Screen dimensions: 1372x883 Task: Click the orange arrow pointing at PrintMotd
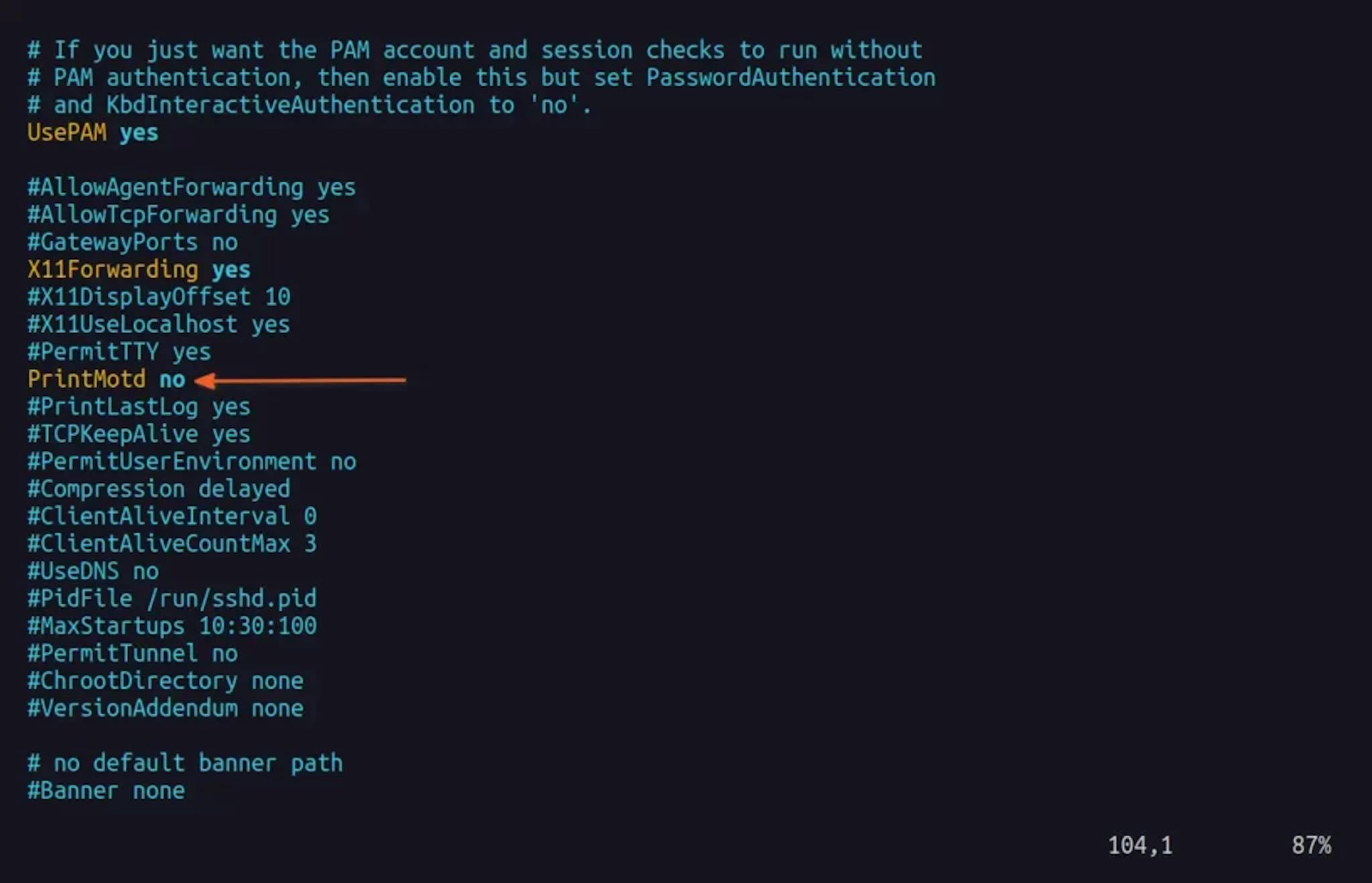coord(300,381)
